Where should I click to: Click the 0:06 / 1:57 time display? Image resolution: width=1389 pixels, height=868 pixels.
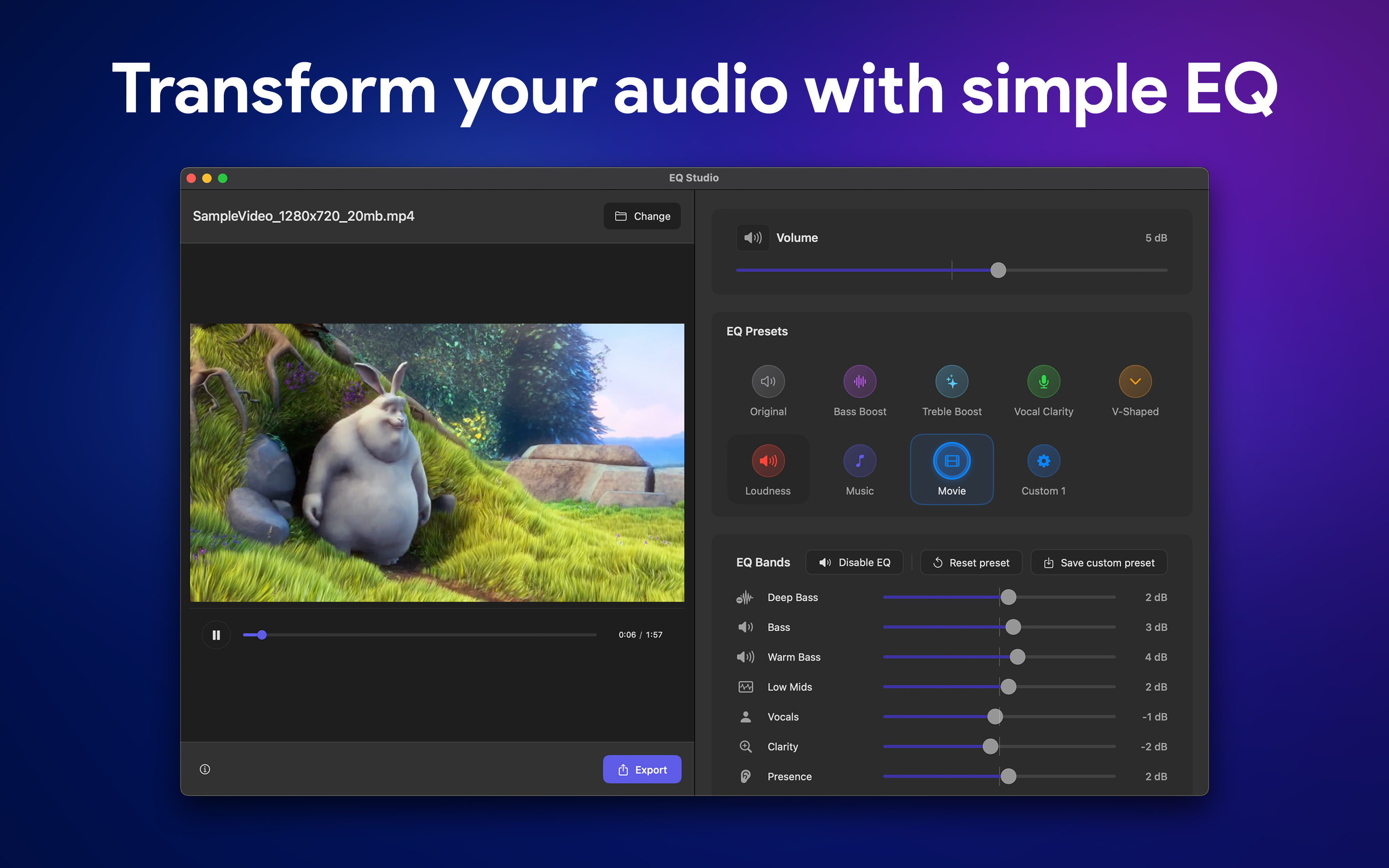(640, 635)
